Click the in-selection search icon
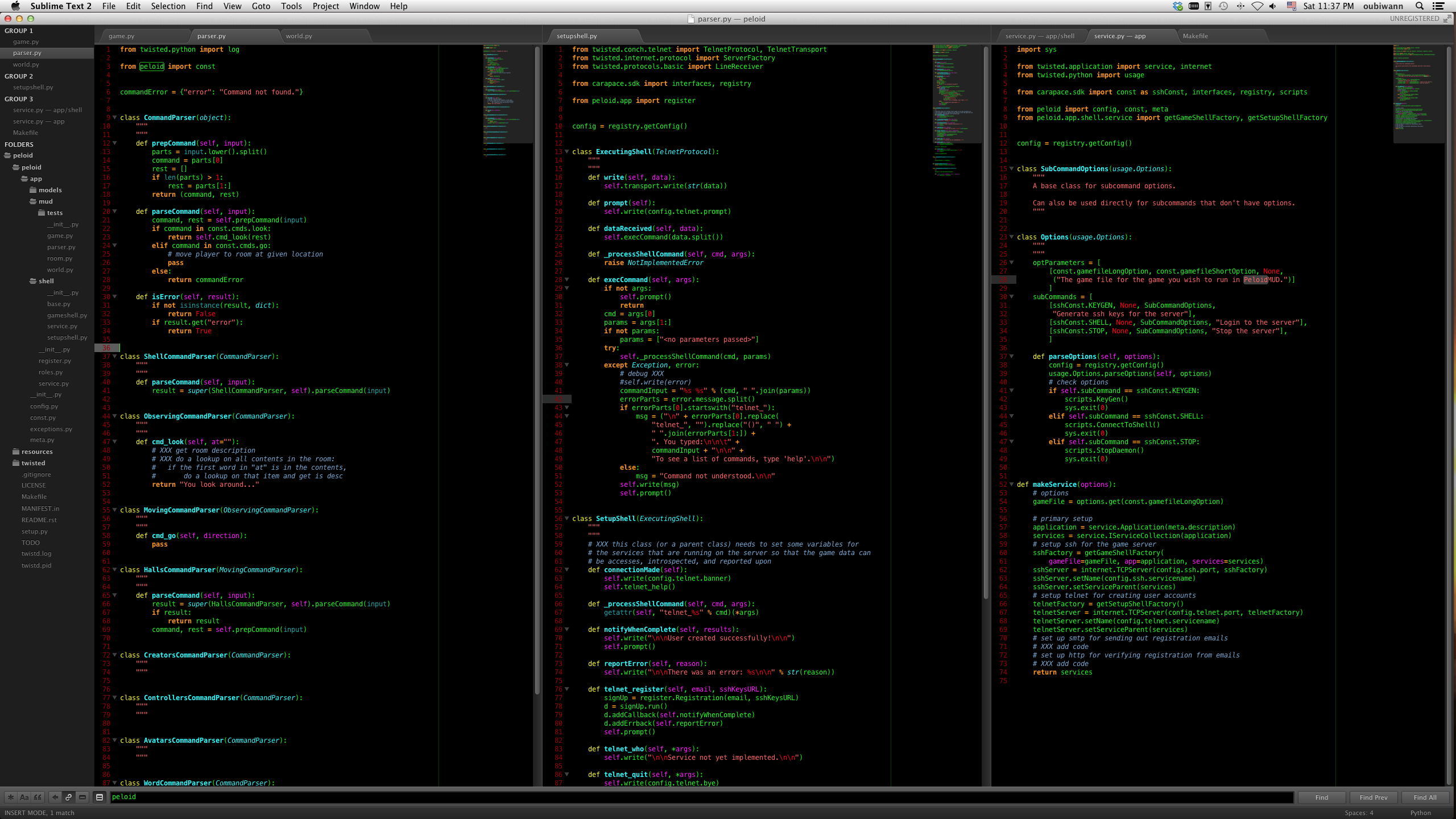This screenshot has height=819, width=1456. pos(82,797)
